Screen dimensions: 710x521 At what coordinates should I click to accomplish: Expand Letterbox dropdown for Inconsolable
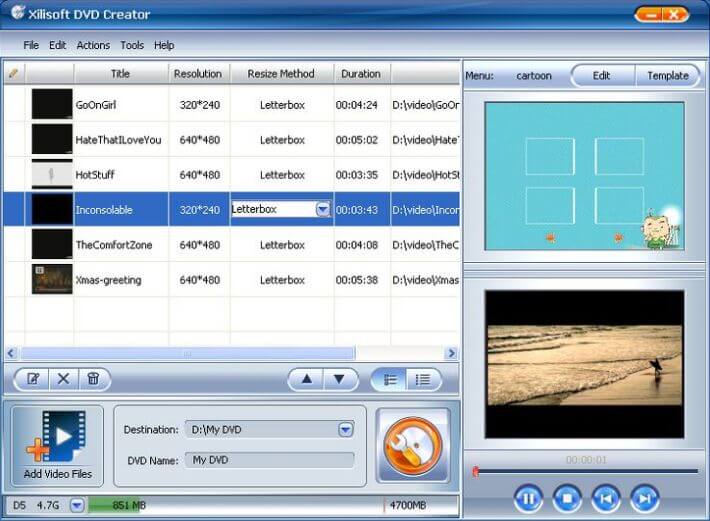(323, 209)
